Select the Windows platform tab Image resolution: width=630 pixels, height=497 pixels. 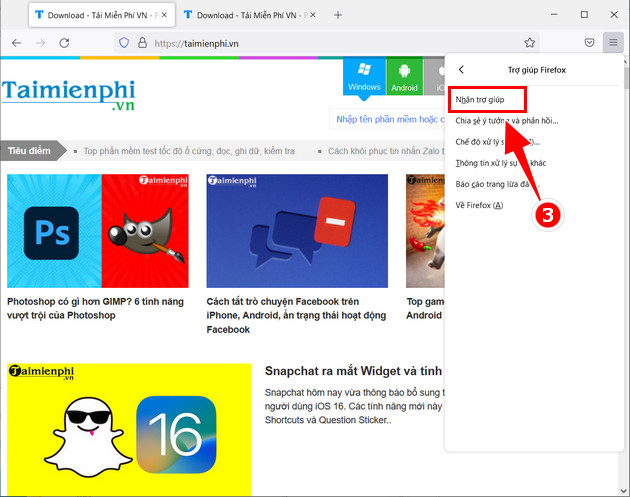click(364, 76)
